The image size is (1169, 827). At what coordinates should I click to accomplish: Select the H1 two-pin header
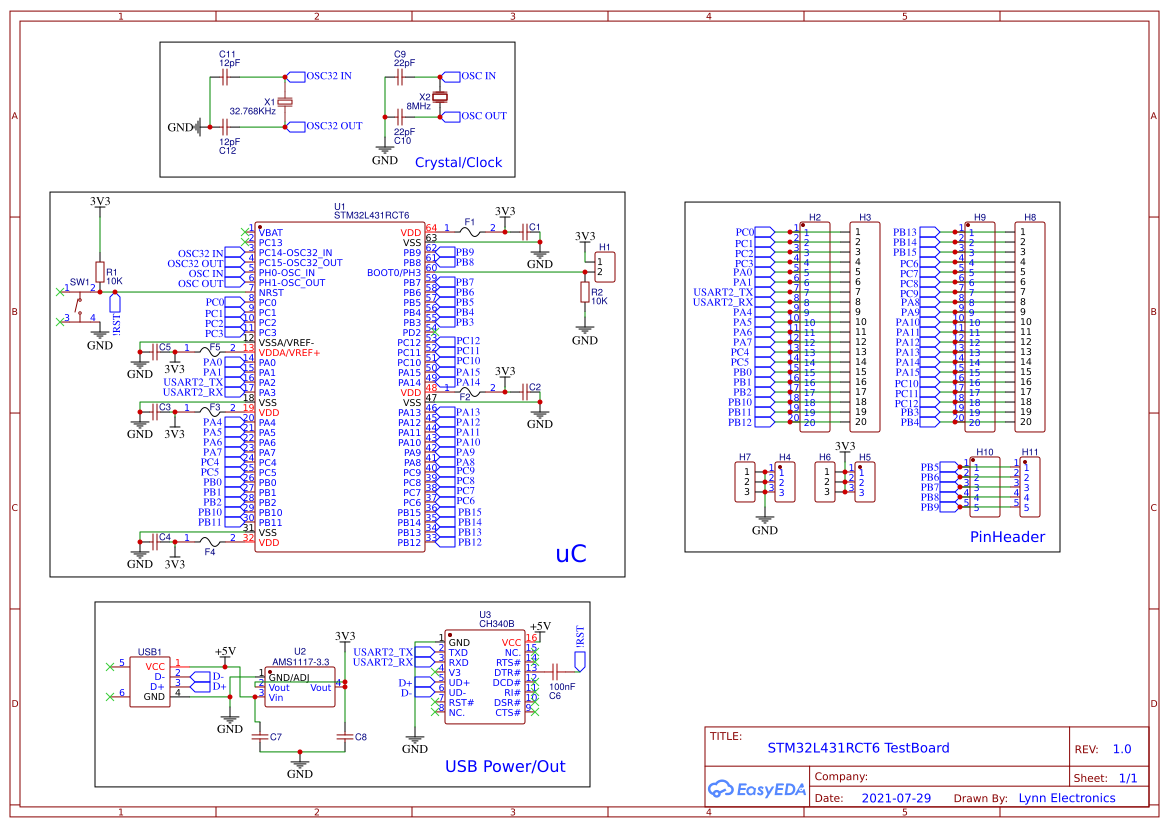point(605,267)
